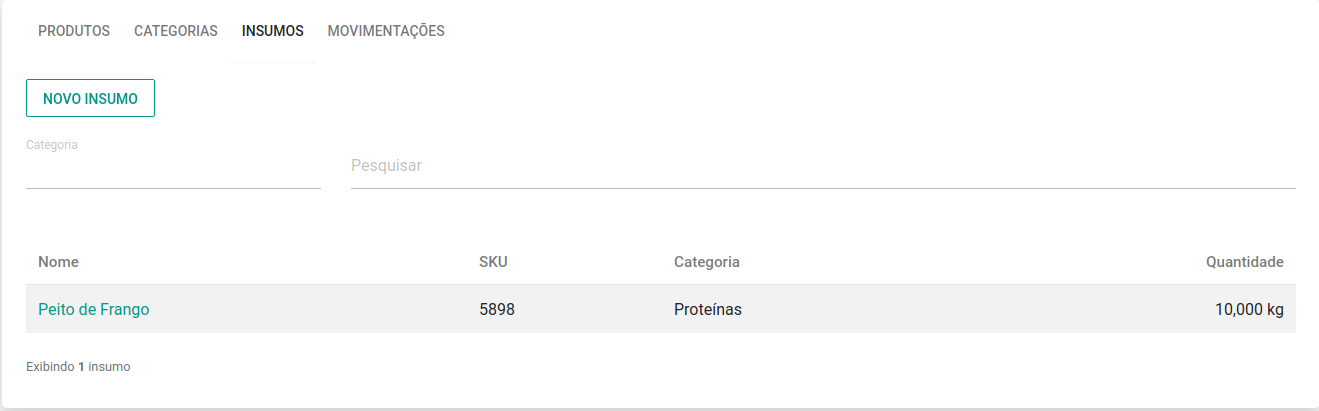The image size is (1319, 411).
Task: Sort by the Quantidade column header
Action: pos(1244,262)
